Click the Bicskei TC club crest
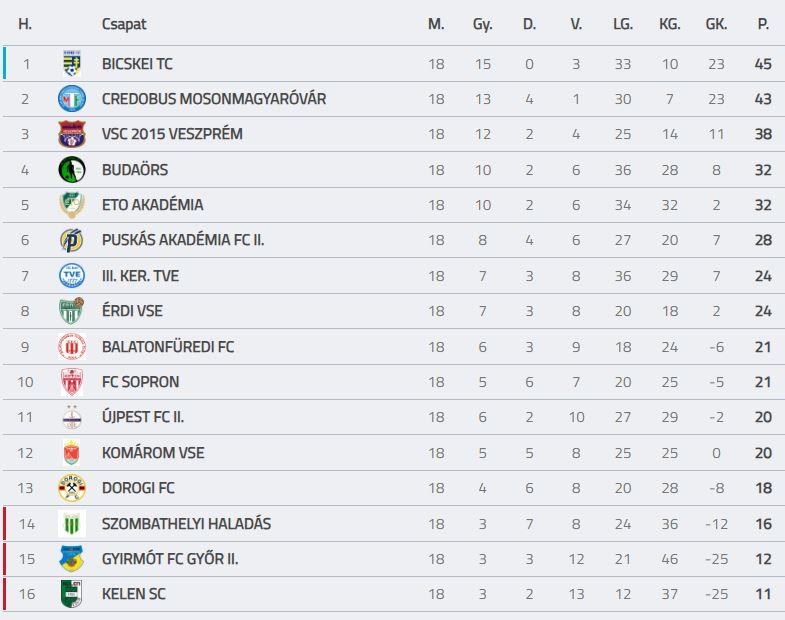Screen dimensions: 785x620 tap(72, 63)
